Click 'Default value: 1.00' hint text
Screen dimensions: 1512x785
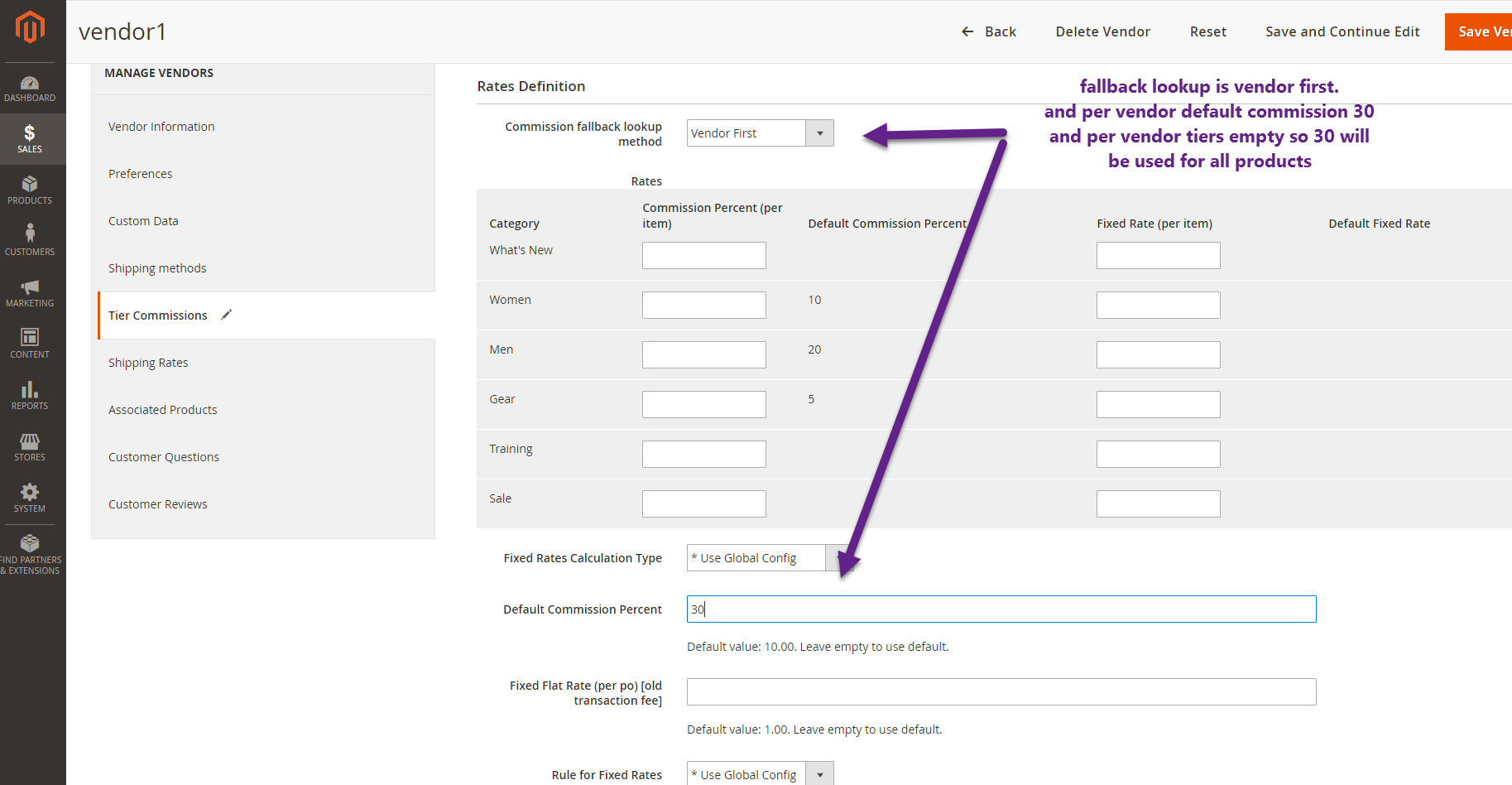pyautogui.click(x=814, y=730)
